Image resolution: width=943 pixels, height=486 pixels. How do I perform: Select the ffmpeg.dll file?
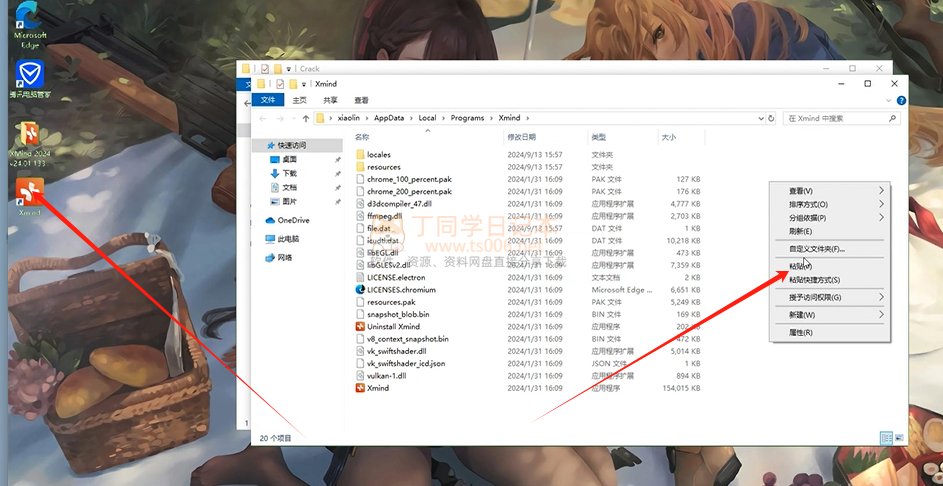[379, 216]
